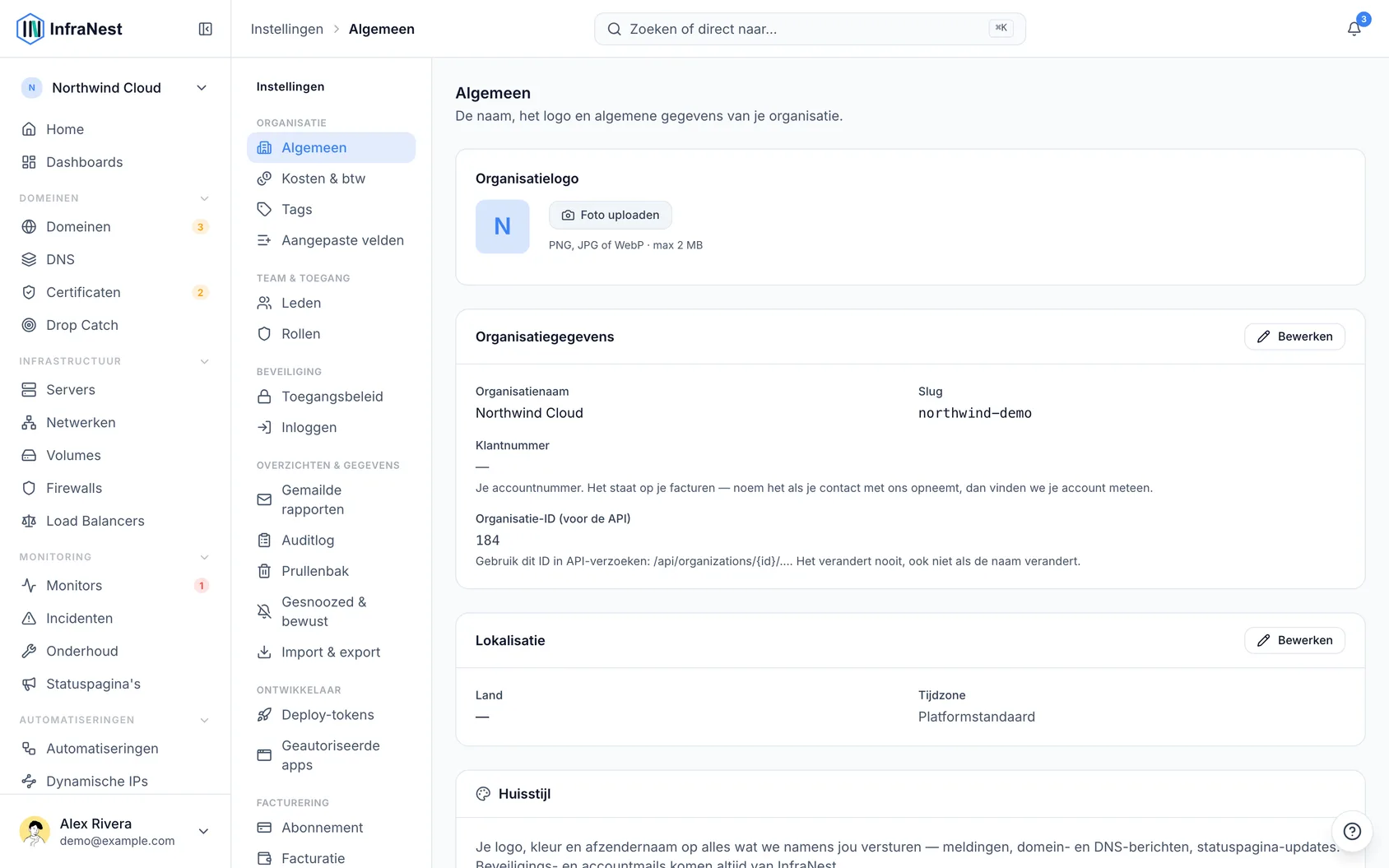
Task: Go to Domeinen
Action: [114, 226]
